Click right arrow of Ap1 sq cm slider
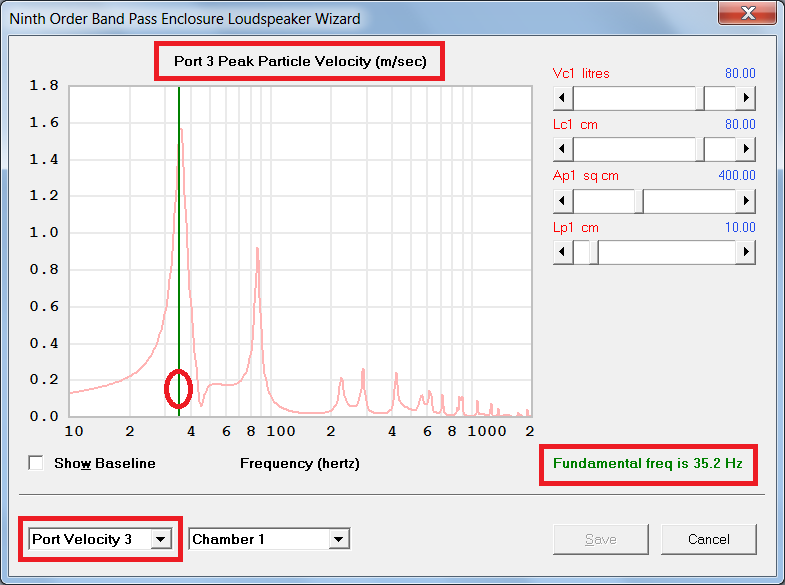Image resolution: width=785 pixels, height=585 pixels. pos(745,201)
